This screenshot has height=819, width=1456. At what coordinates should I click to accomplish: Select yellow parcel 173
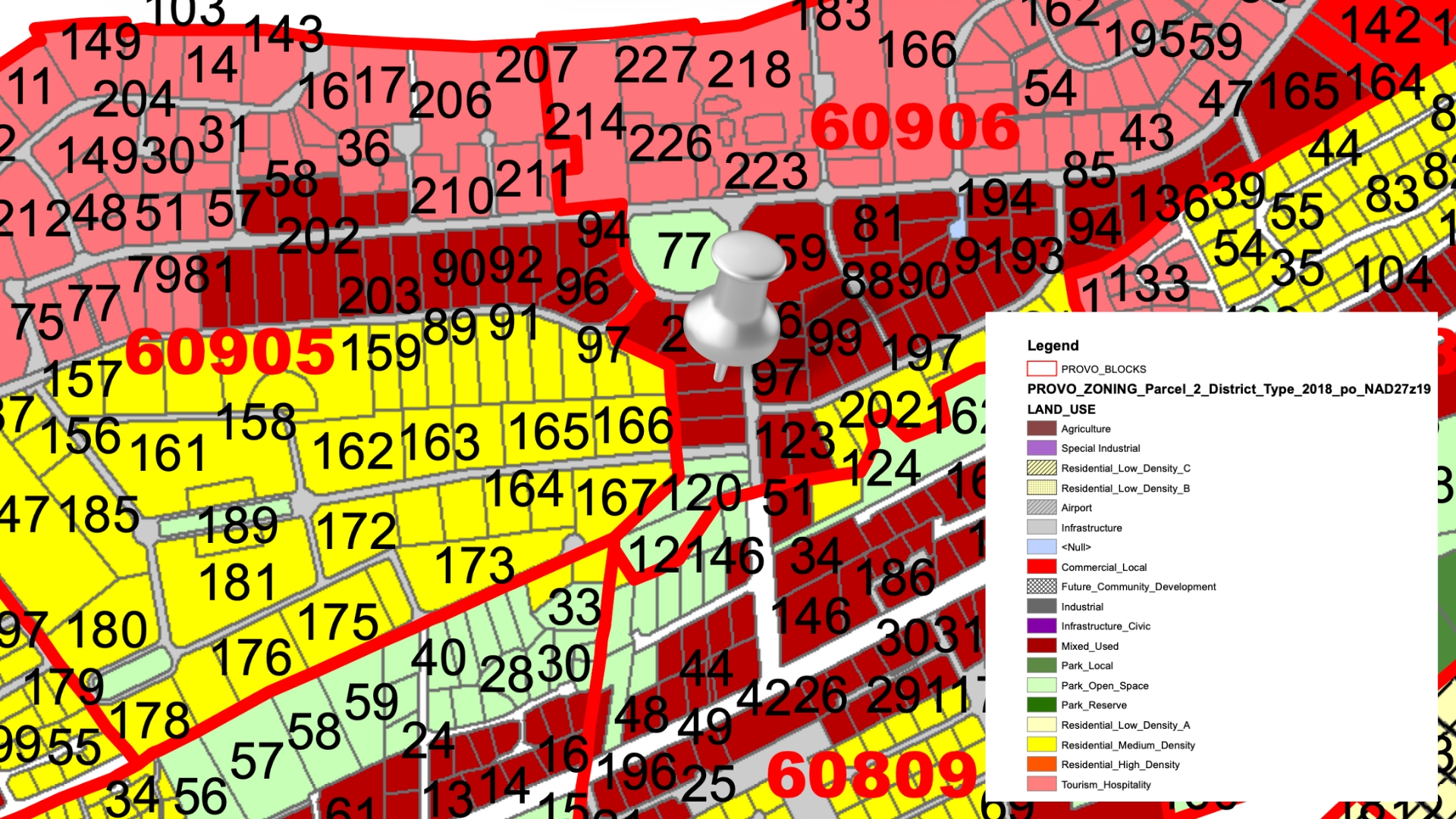(x=475, y=565)
